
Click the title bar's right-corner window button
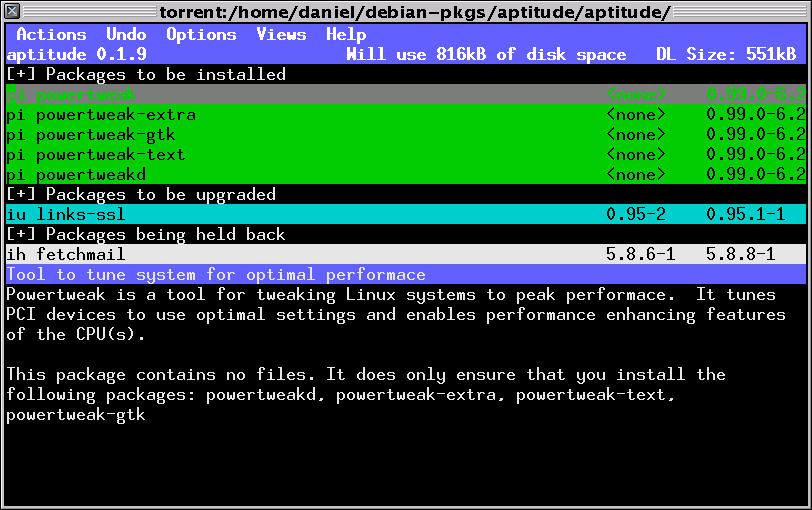click(x=799, y=12)
